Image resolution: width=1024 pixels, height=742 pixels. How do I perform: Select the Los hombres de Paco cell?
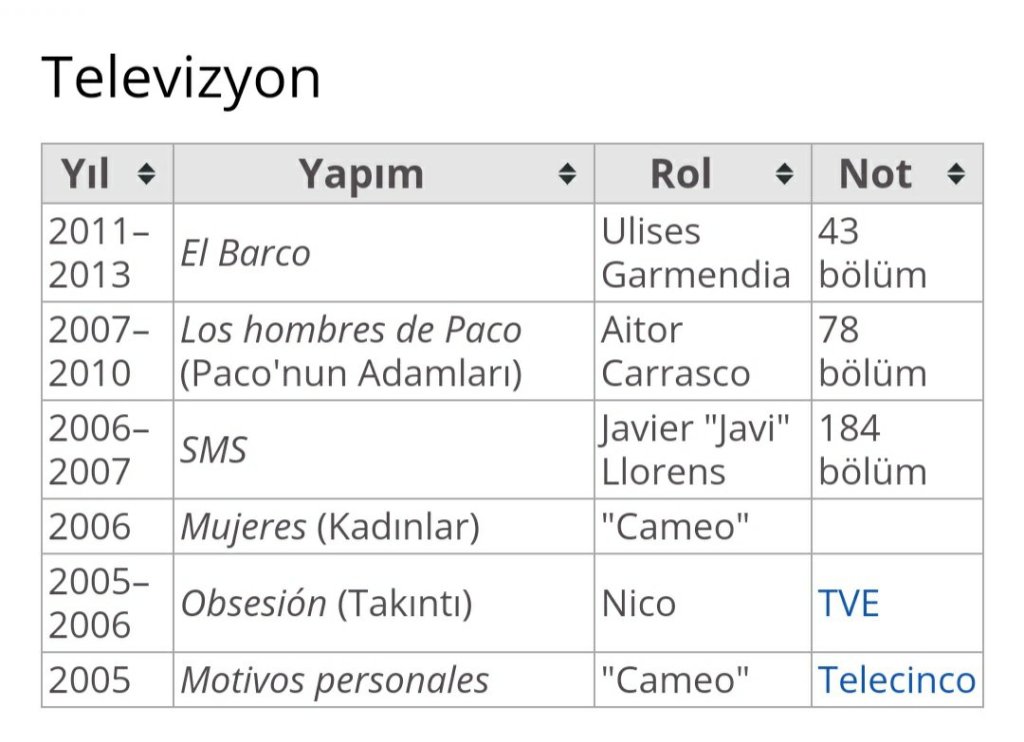click(351, 351)
